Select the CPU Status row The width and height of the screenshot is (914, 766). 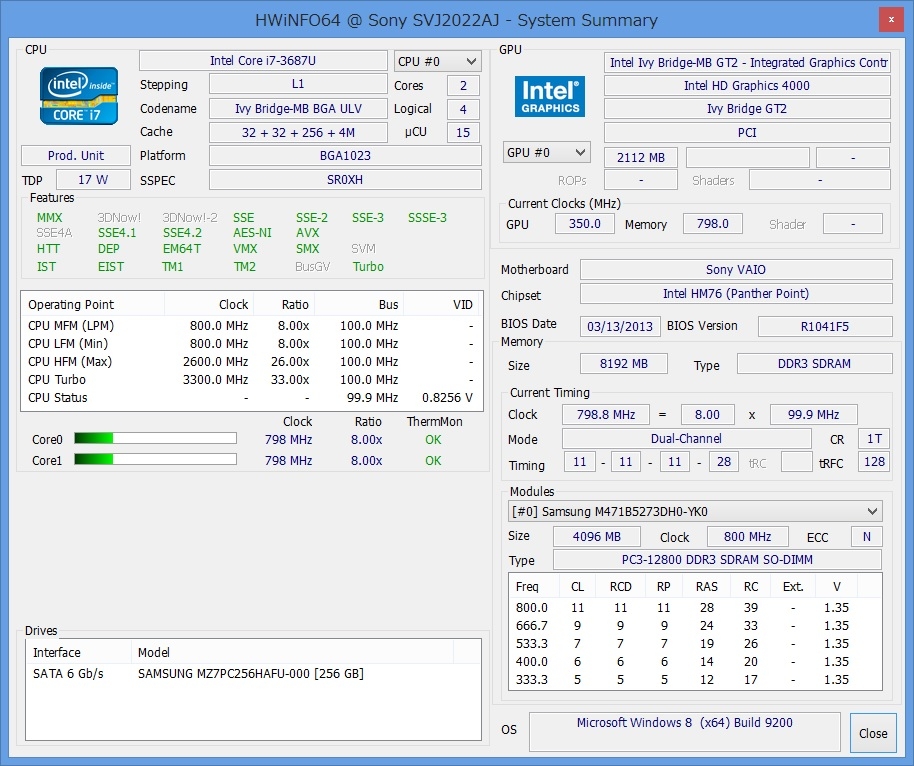[x=252, y=398]
